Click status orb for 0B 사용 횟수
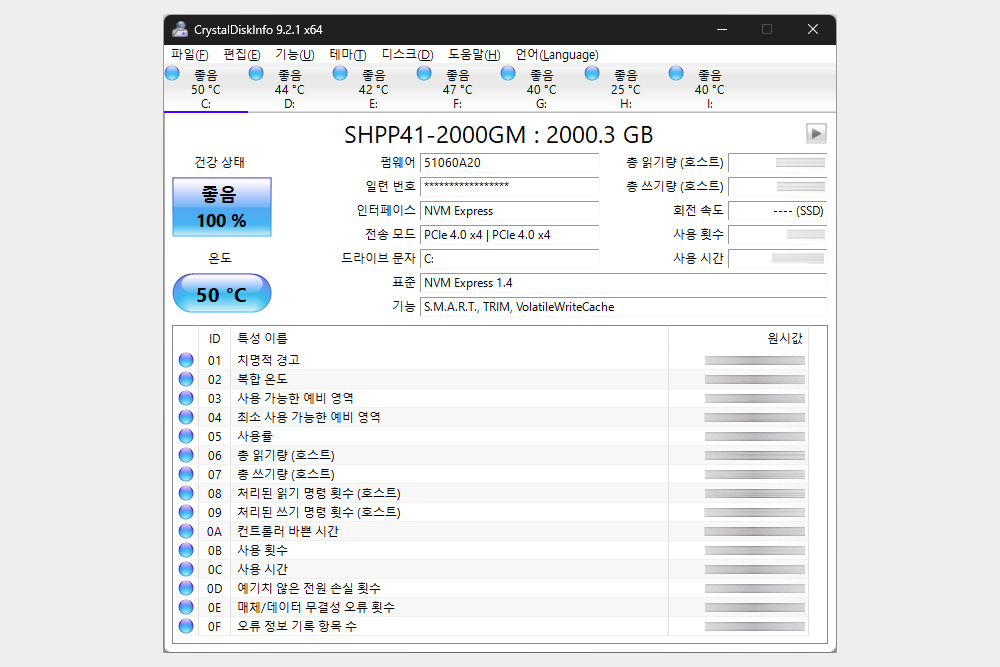The width and height of the screenshot is (1000, 667). 186,550
